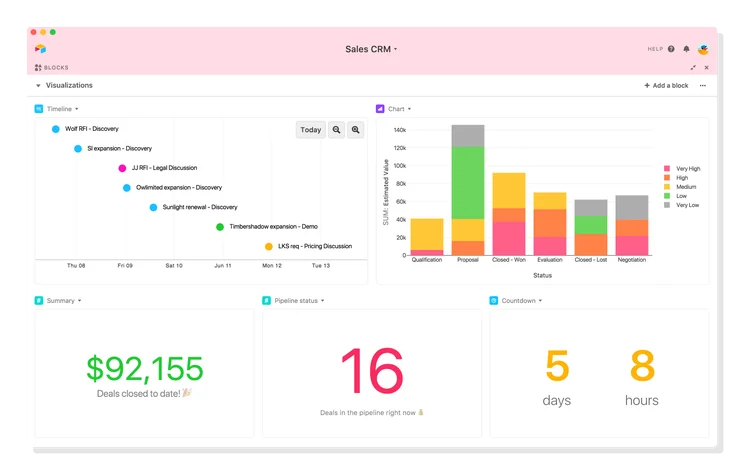Click the Status axis title
This screenshot has height=474, width=744.
542,276
